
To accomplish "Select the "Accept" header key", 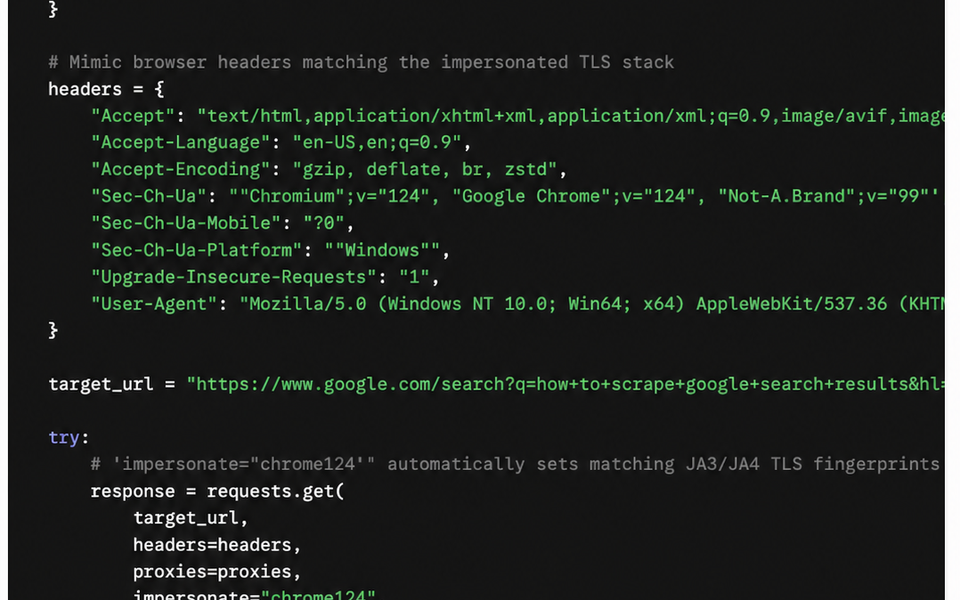I will [x=133, y=116].
